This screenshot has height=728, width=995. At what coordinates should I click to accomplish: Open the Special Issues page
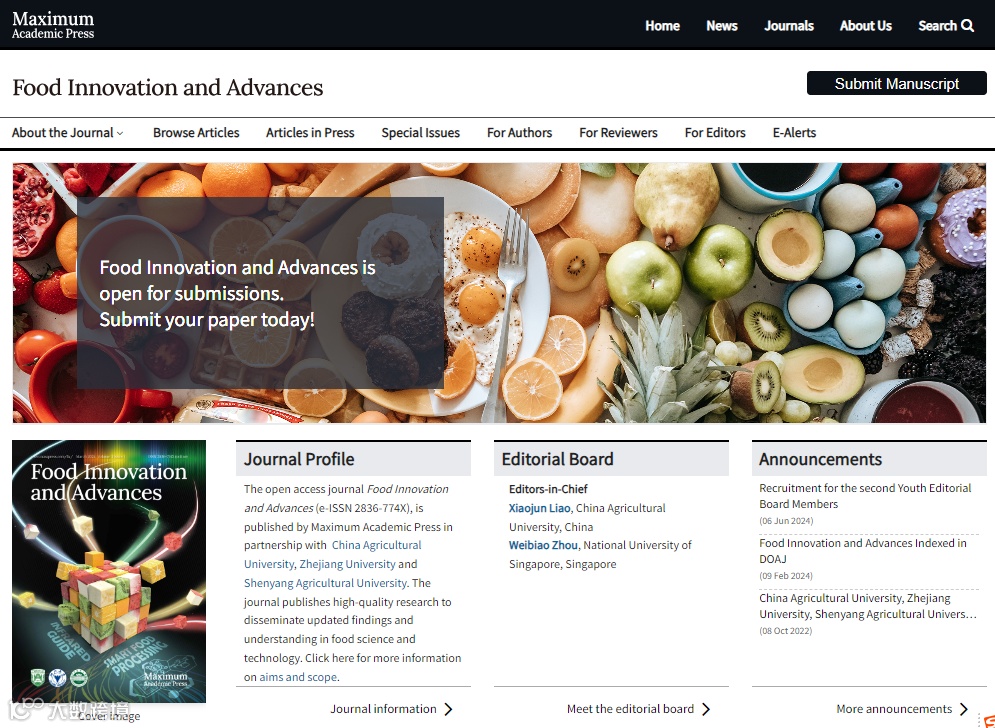[x=420, y=133]
